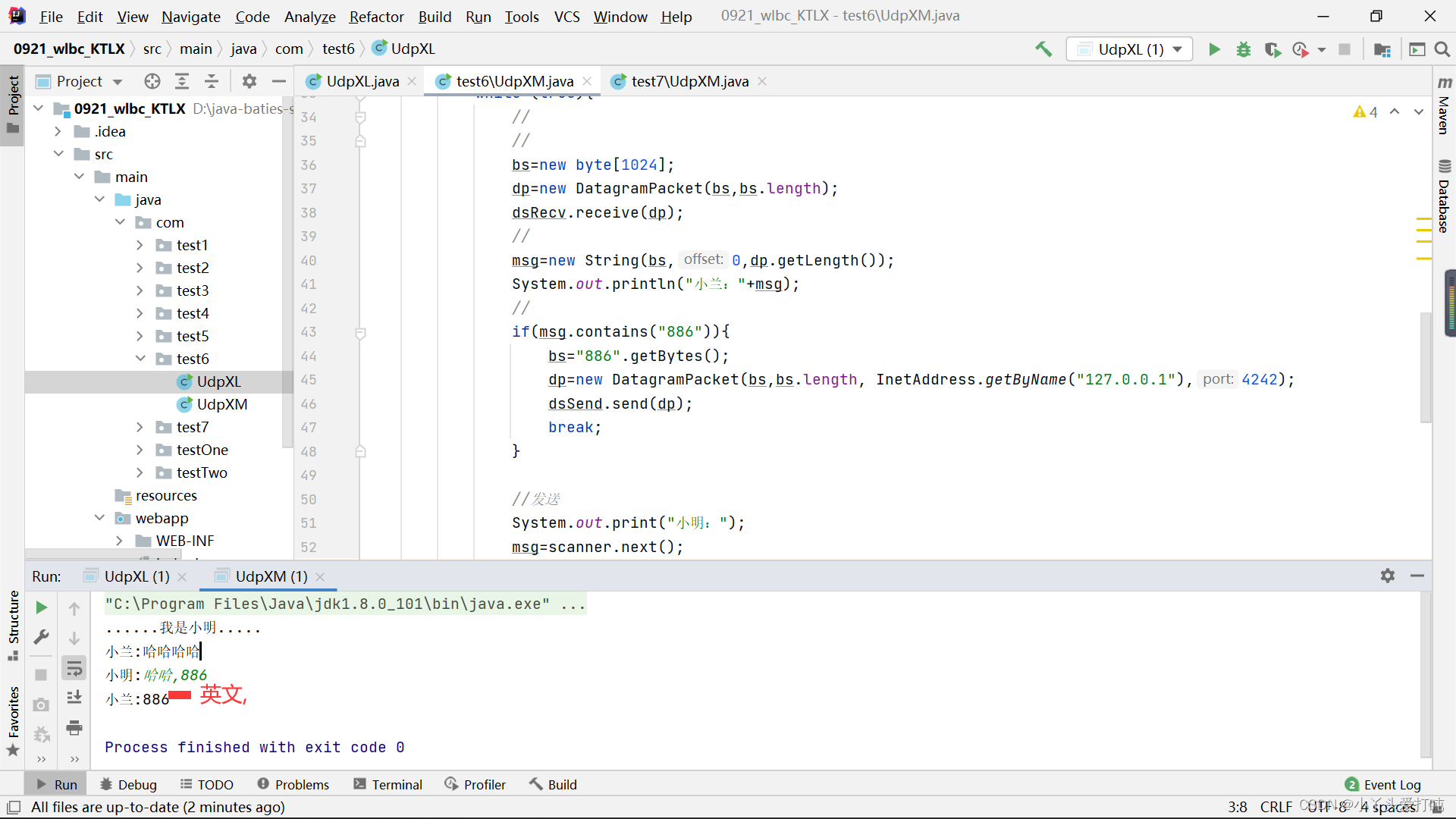The image size is (1456, 819).
Task: Start debugging with the bug icon
Action: (x=1244, y=49)
